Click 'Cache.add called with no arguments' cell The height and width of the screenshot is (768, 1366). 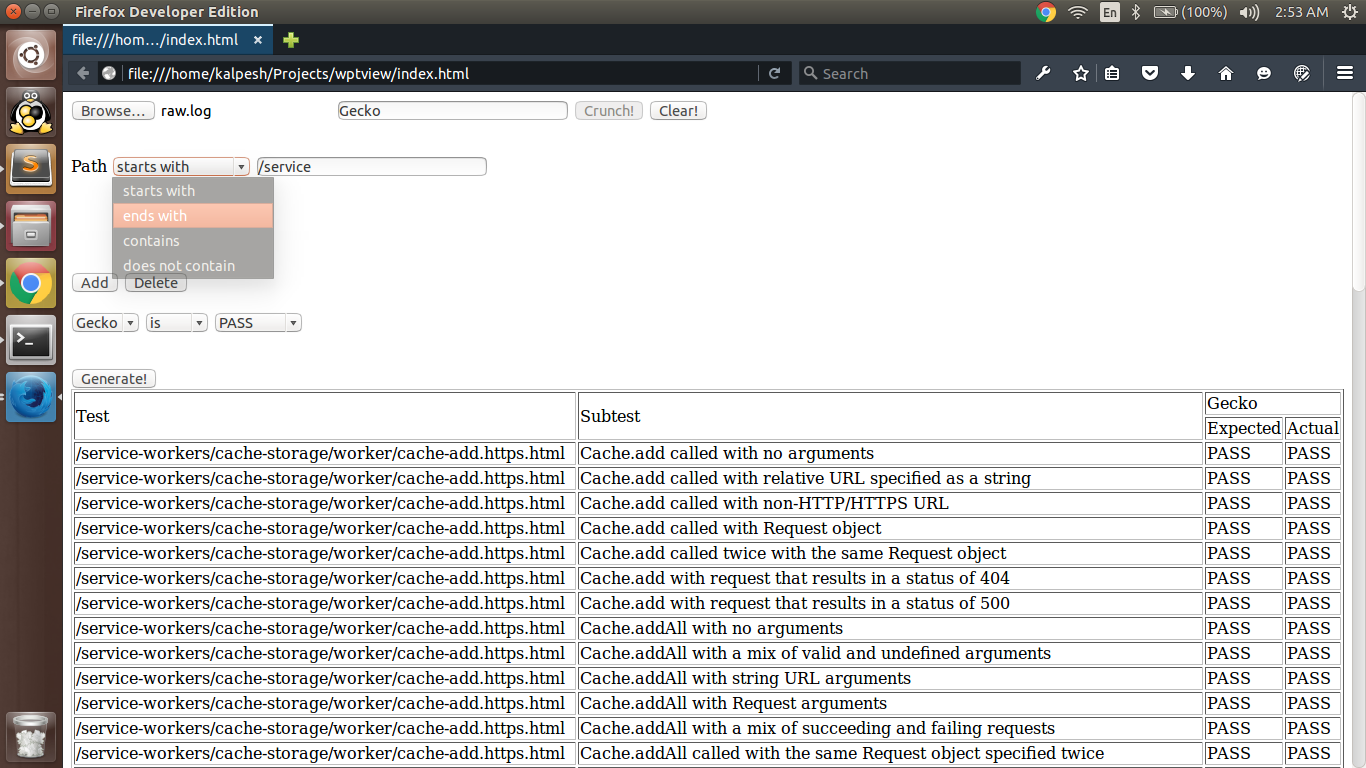(890, 453)
